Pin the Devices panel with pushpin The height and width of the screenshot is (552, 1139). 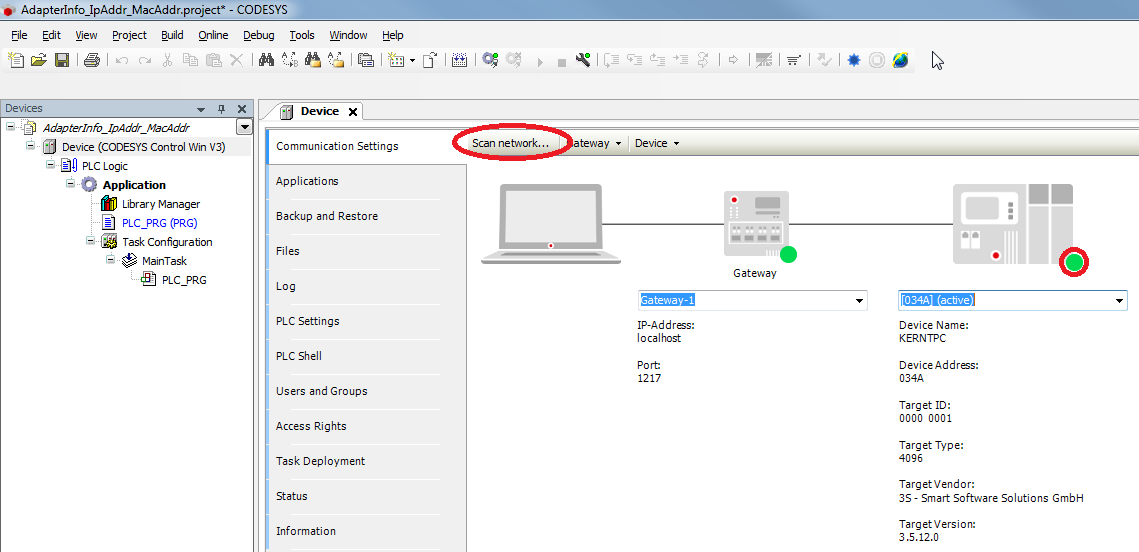click(x=221, y=109)
